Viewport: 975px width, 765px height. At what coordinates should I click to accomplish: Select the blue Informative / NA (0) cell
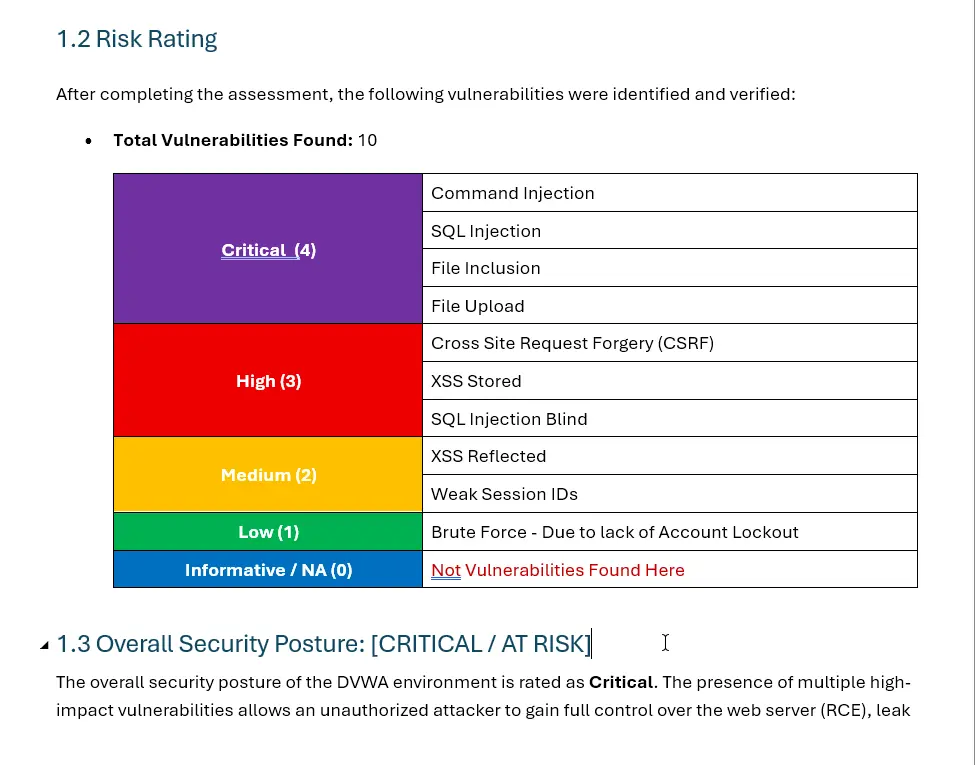[268, 570]
